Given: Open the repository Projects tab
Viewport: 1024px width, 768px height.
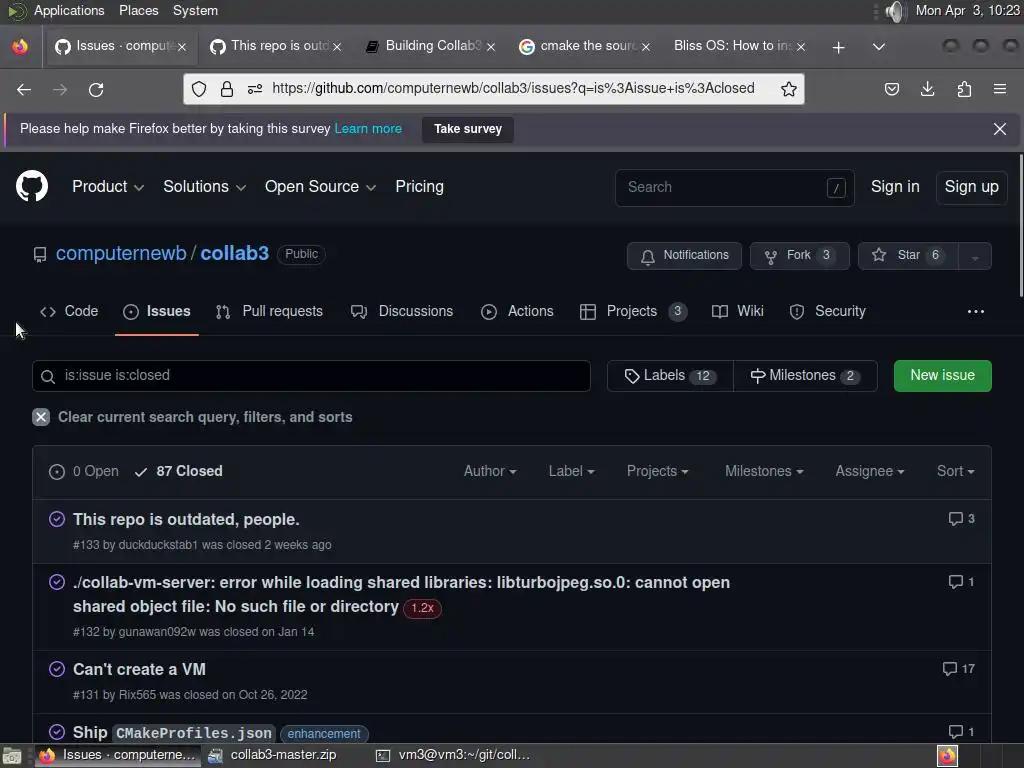Looking at the screenshot, I should click(633, 312).
